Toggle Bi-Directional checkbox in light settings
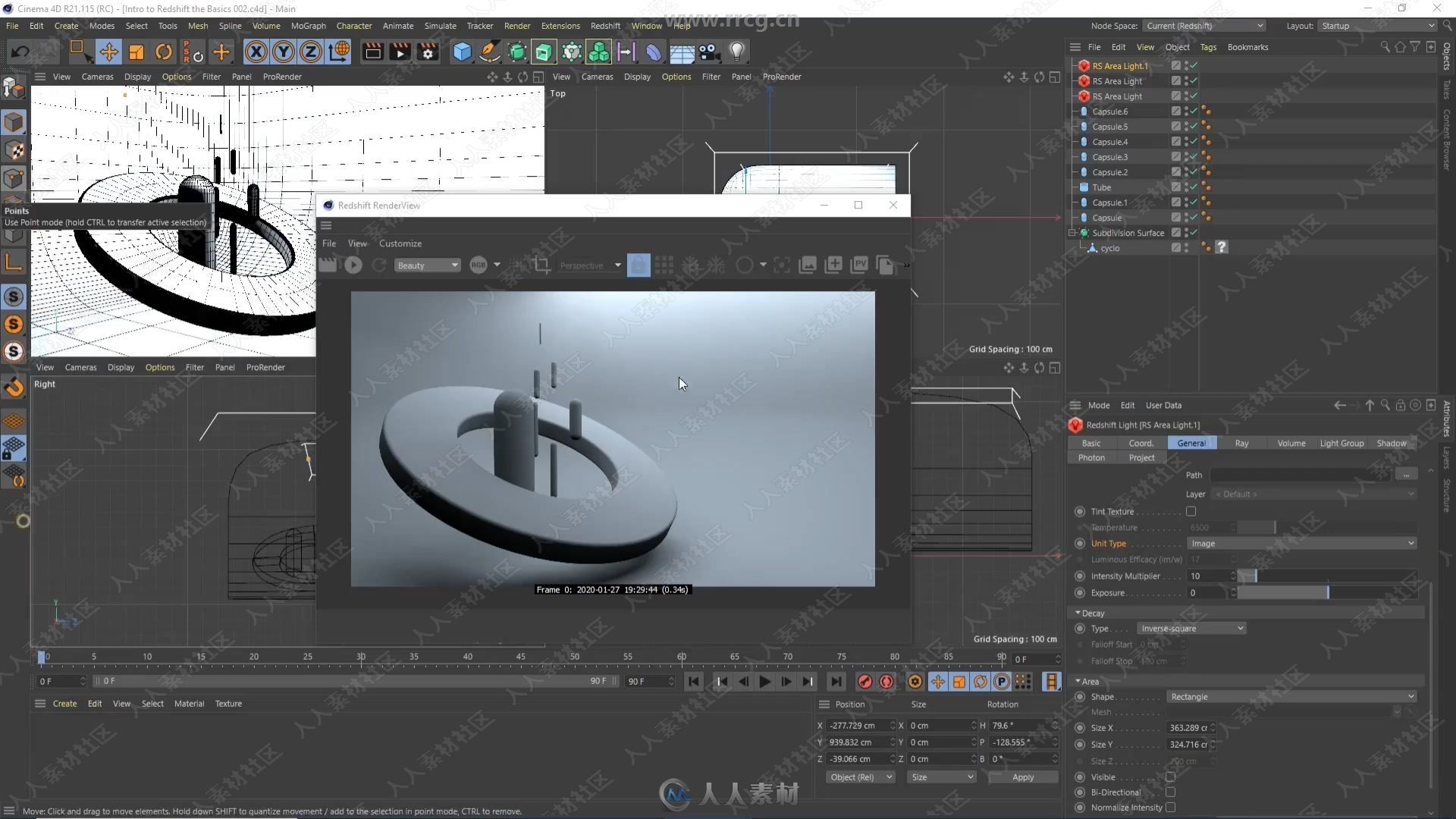 pos(1169,791)
